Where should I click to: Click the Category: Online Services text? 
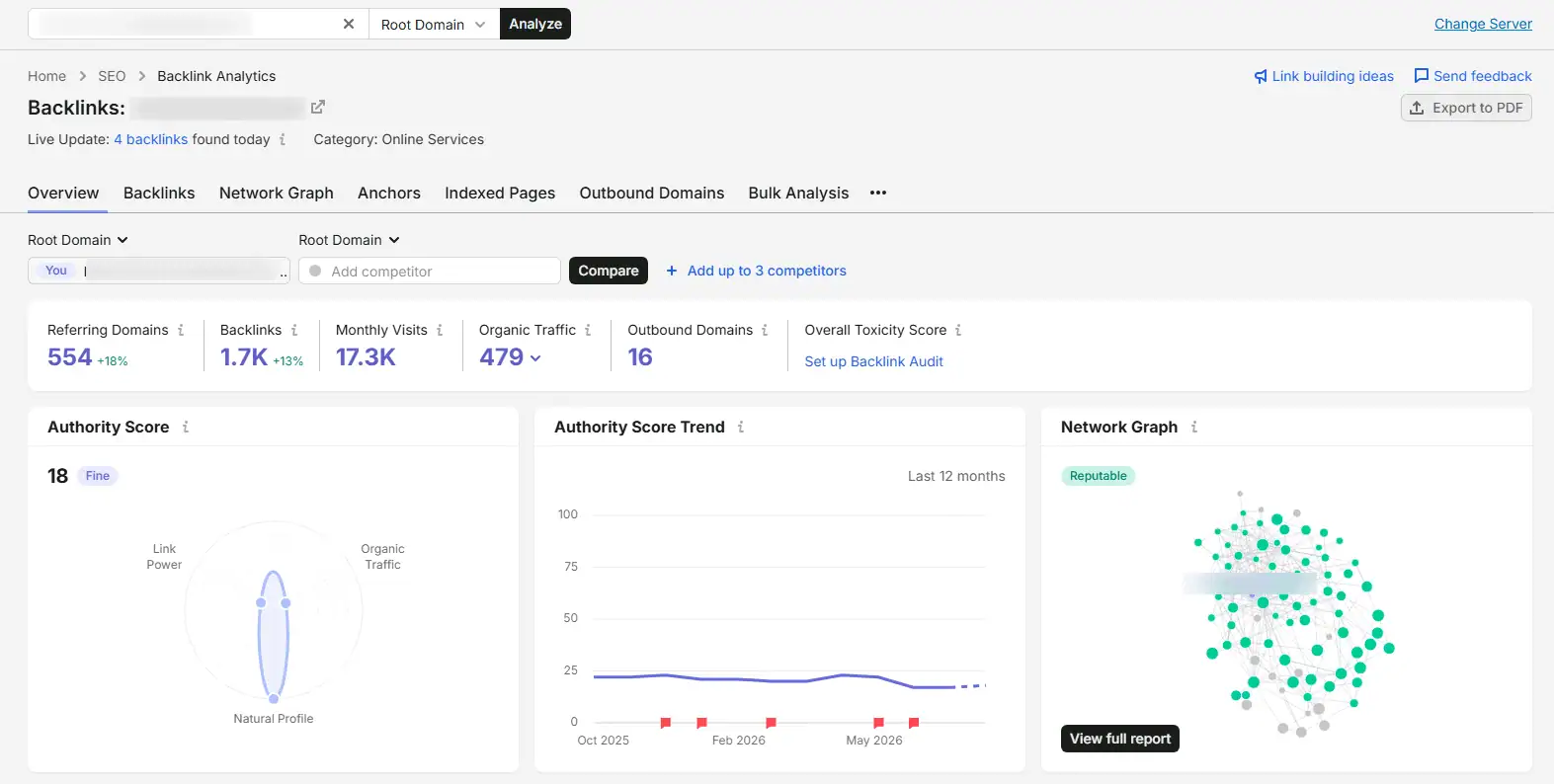pyautogui.click(x=399, y=139)
